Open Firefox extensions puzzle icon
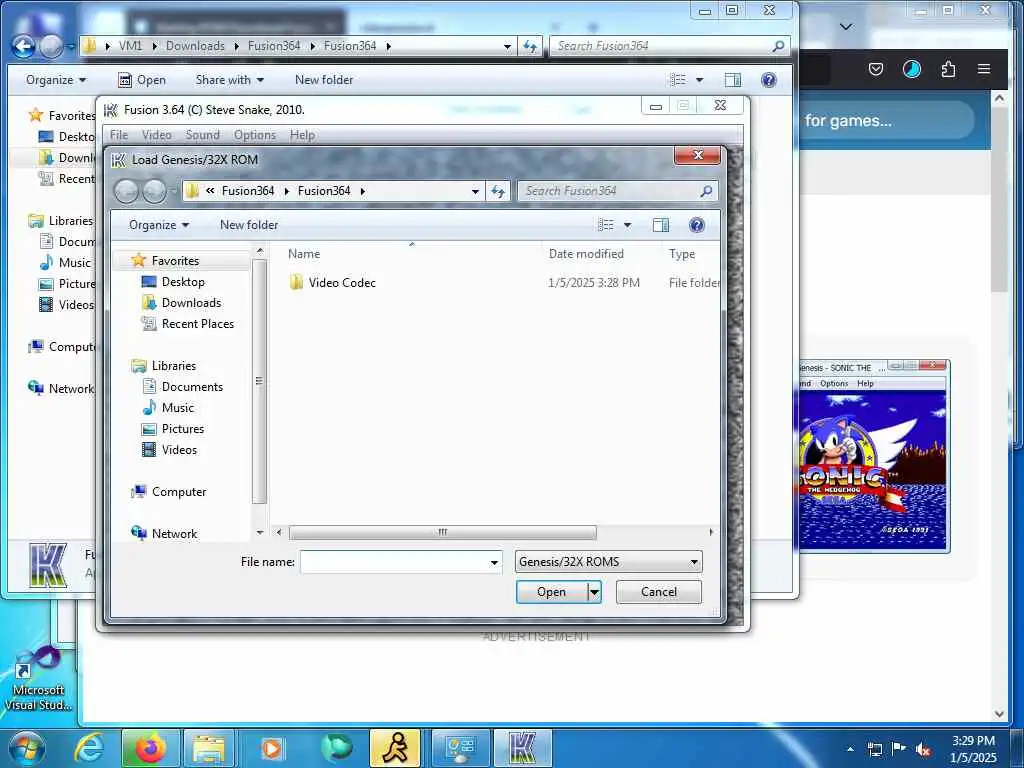This screenshot has height=768, width=1024. tap(948, 69)
